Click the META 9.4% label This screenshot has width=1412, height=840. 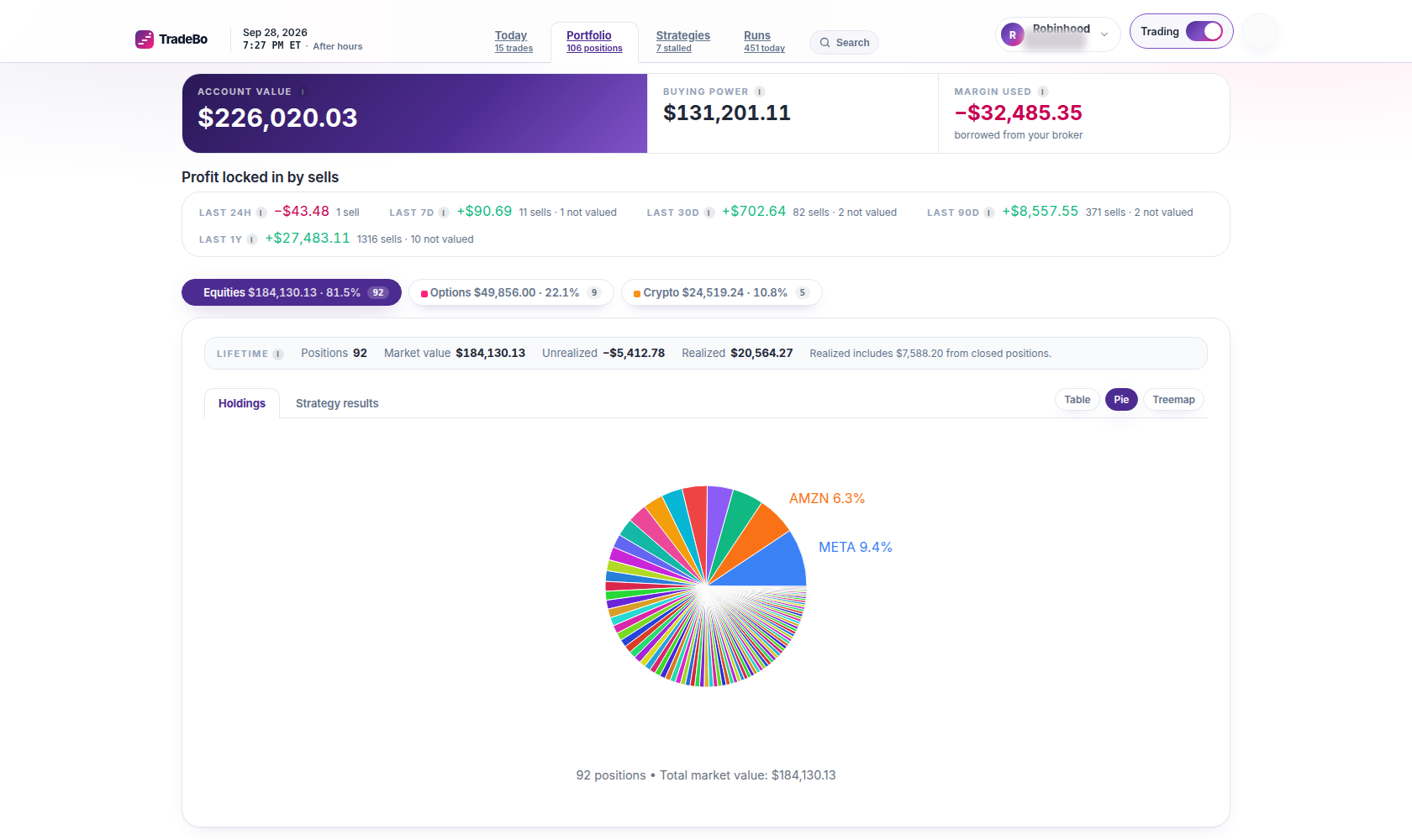pyautogui.click(x=856, y=547)
